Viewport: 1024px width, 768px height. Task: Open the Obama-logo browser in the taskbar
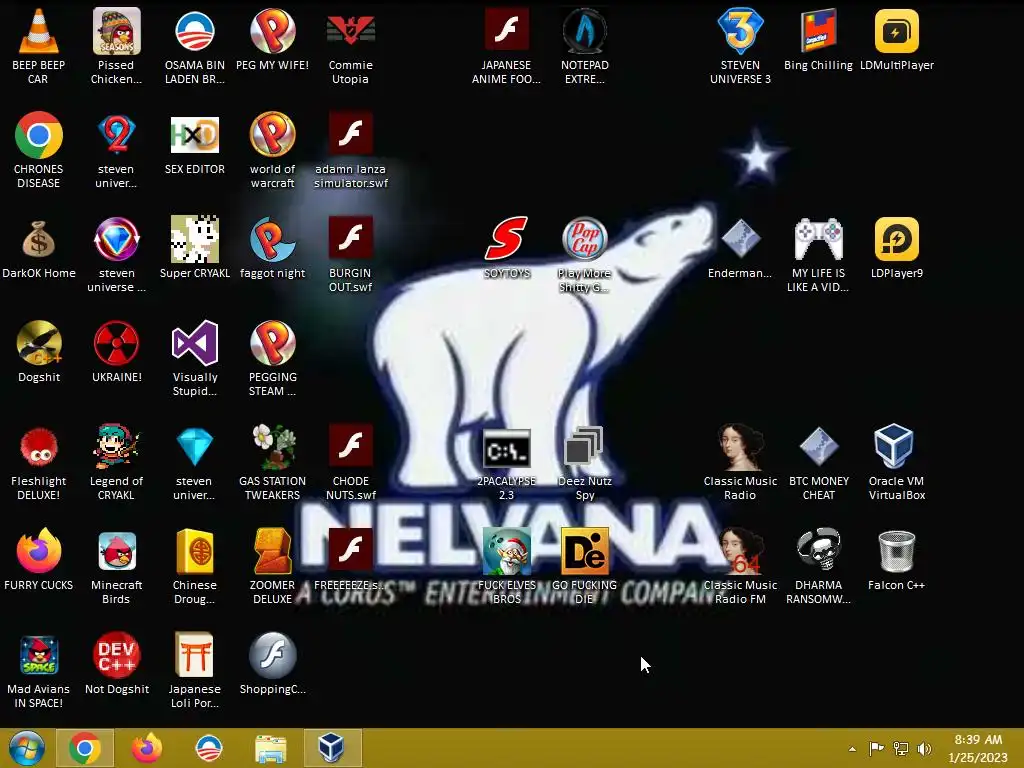click(x=209, y=748)
